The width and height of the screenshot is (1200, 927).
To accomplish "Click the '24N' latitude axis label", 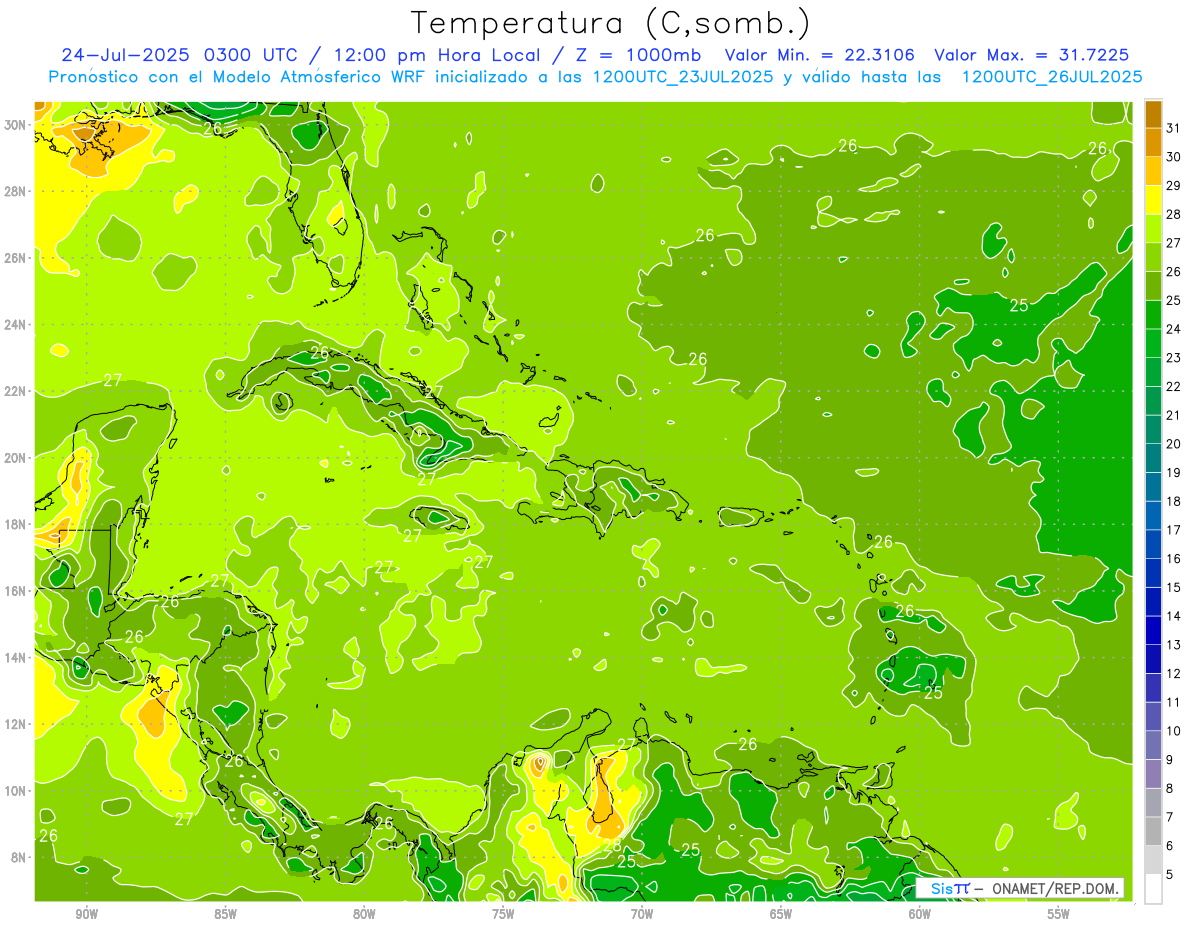I will pos(16,325).
